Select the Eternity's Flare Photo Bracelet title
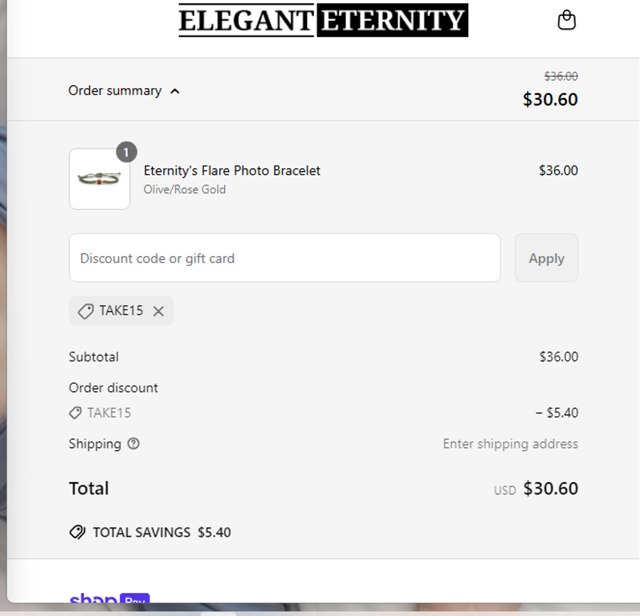This screenshot has height=616, width=640. pyautogui.click(x=232, y=171)
